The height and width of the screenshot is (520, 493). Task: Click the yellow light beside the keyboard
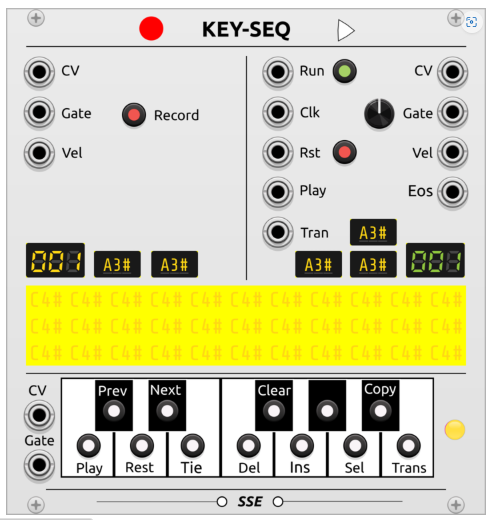coord(455,430)
